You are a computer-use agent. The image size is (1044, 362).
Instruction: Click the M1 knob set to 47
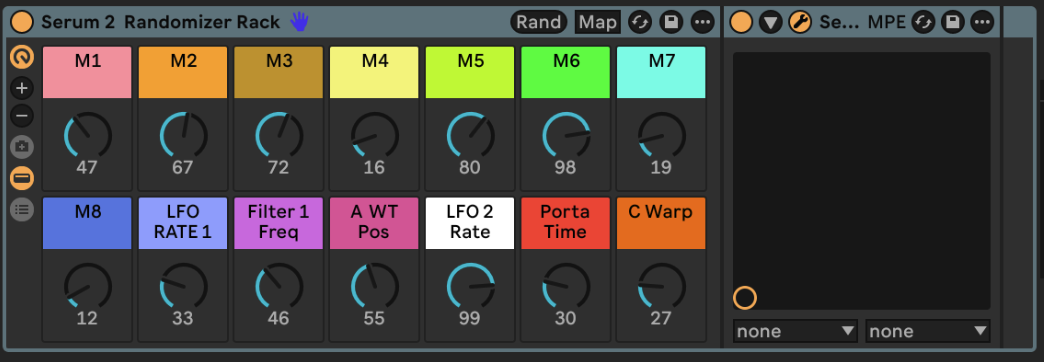click(x=87, y=135)
